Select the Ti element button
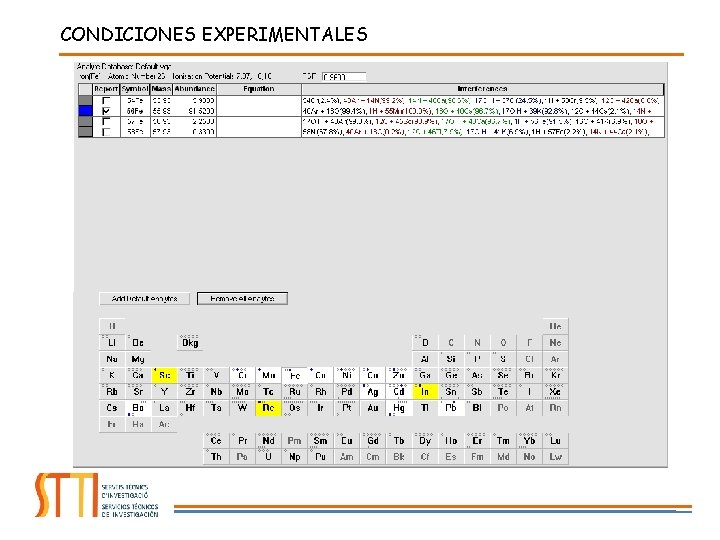Image resolution: width=720 pixels, height=540 pixels. pos(190,375)
